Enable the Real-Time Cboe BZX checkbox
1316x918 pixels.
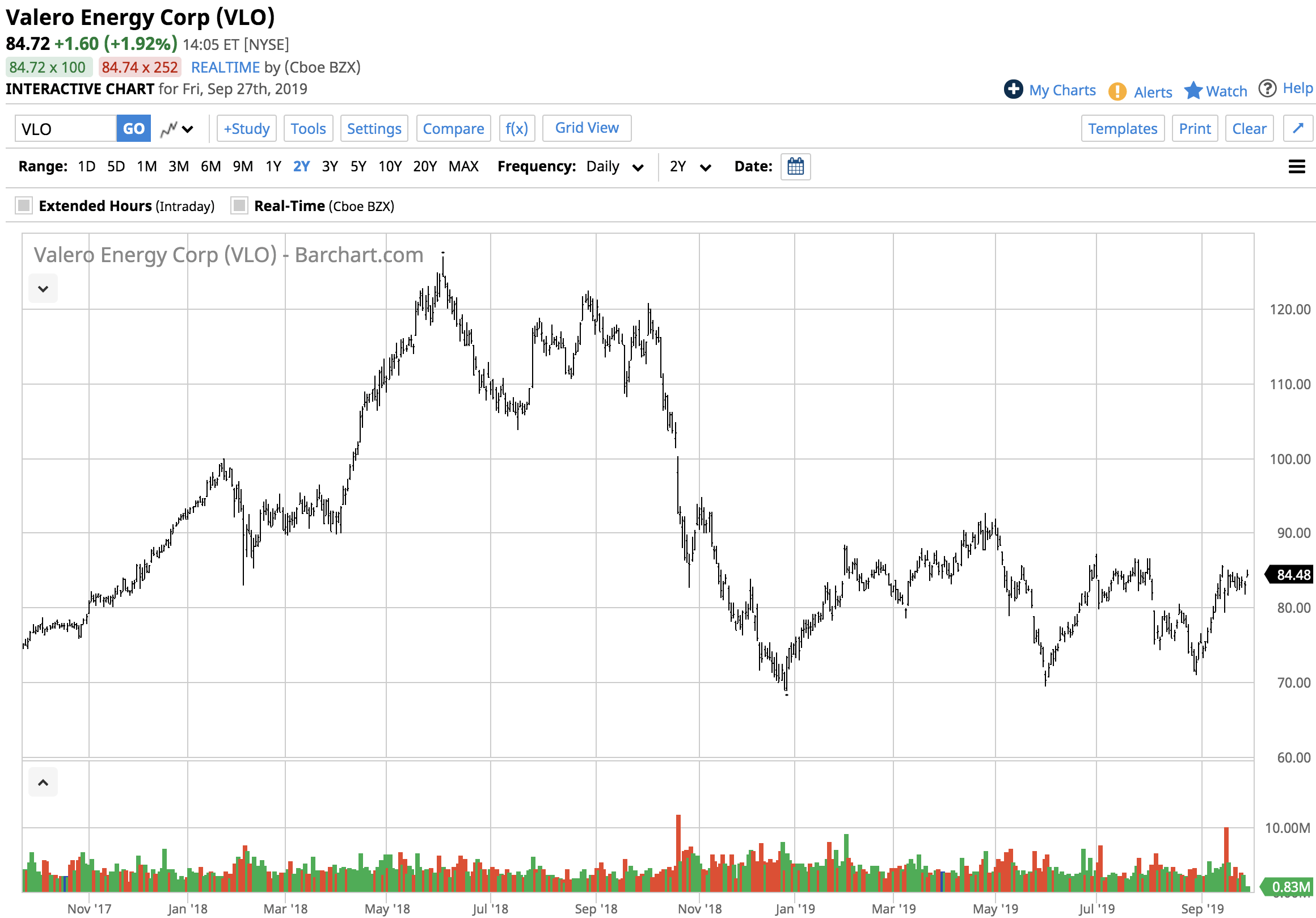click(239, 205)
